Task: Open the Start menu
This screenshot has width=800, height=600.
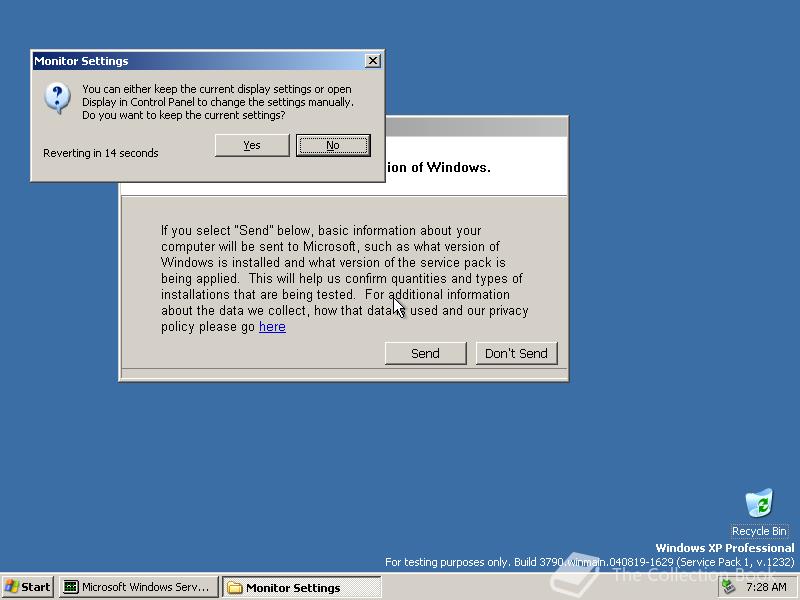Action: [28, 587]
